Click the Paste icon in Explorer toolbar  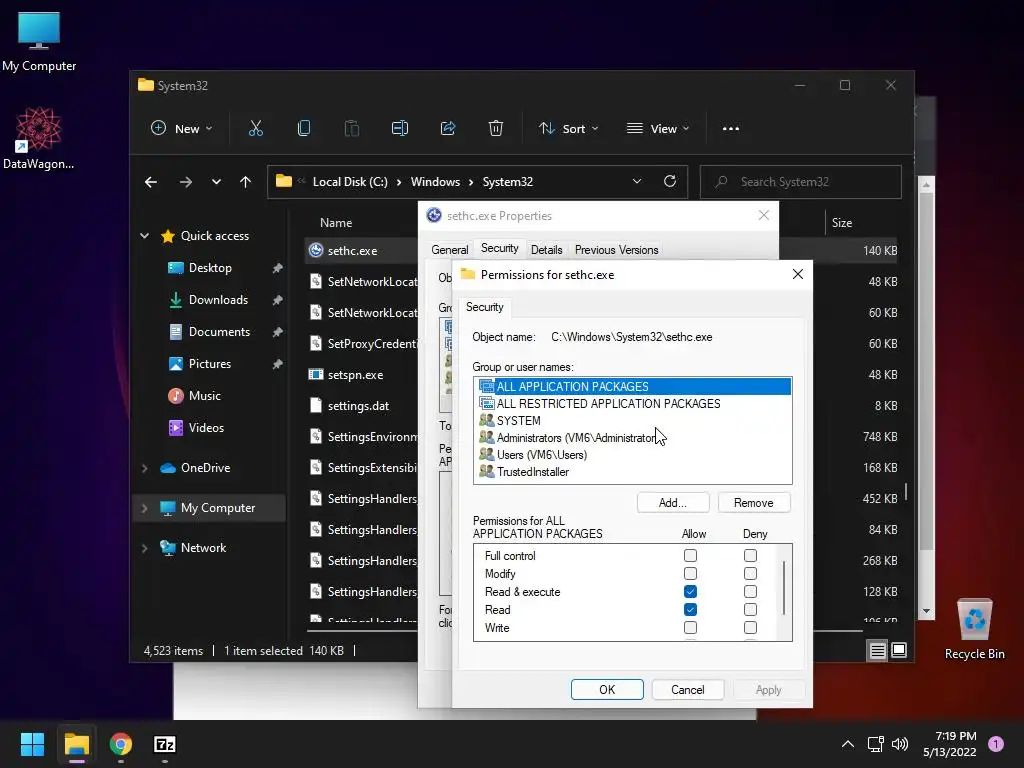click(x=351, y=129)
